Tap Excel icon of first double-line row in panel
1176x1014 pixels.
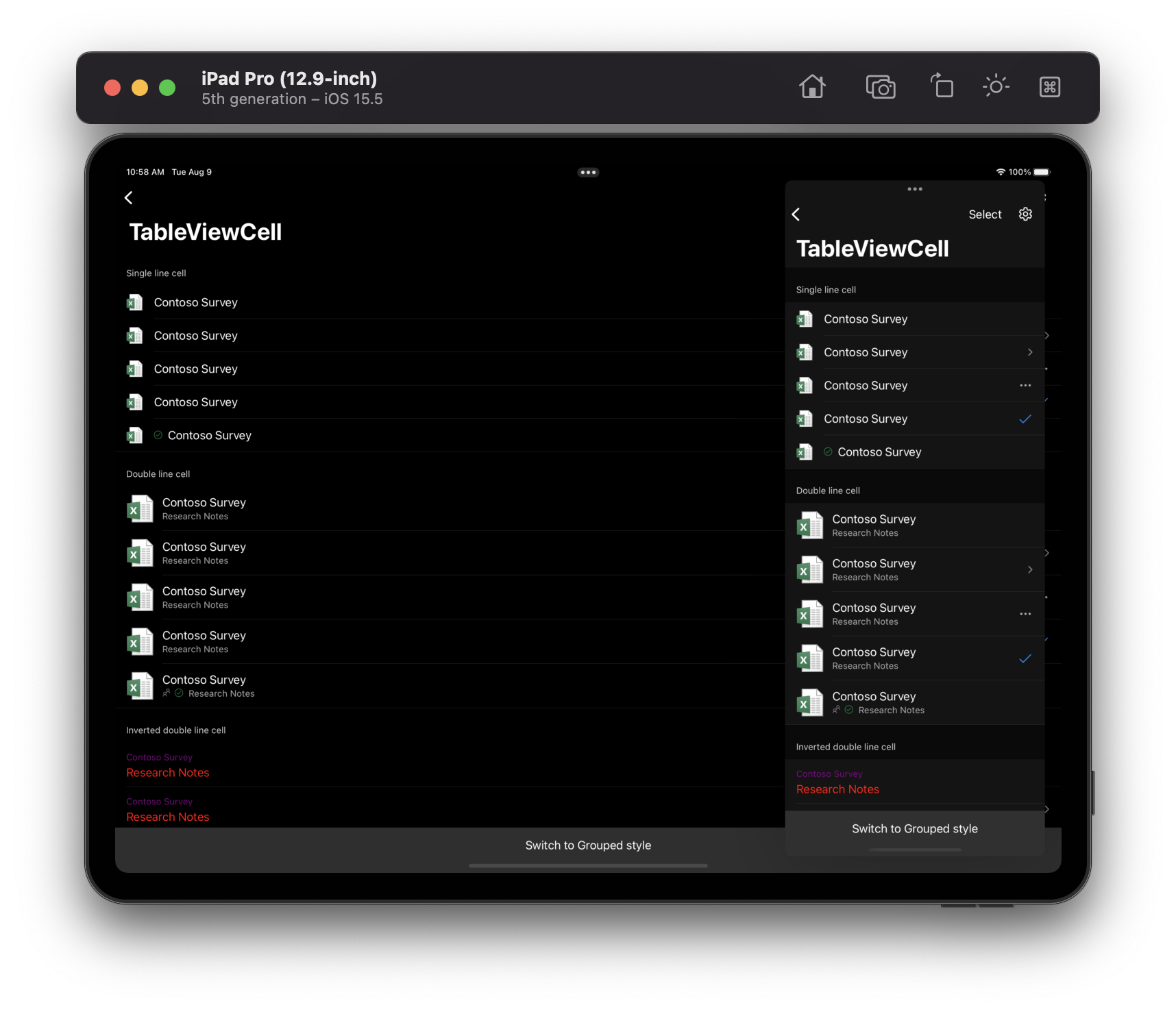pos(810,525)
